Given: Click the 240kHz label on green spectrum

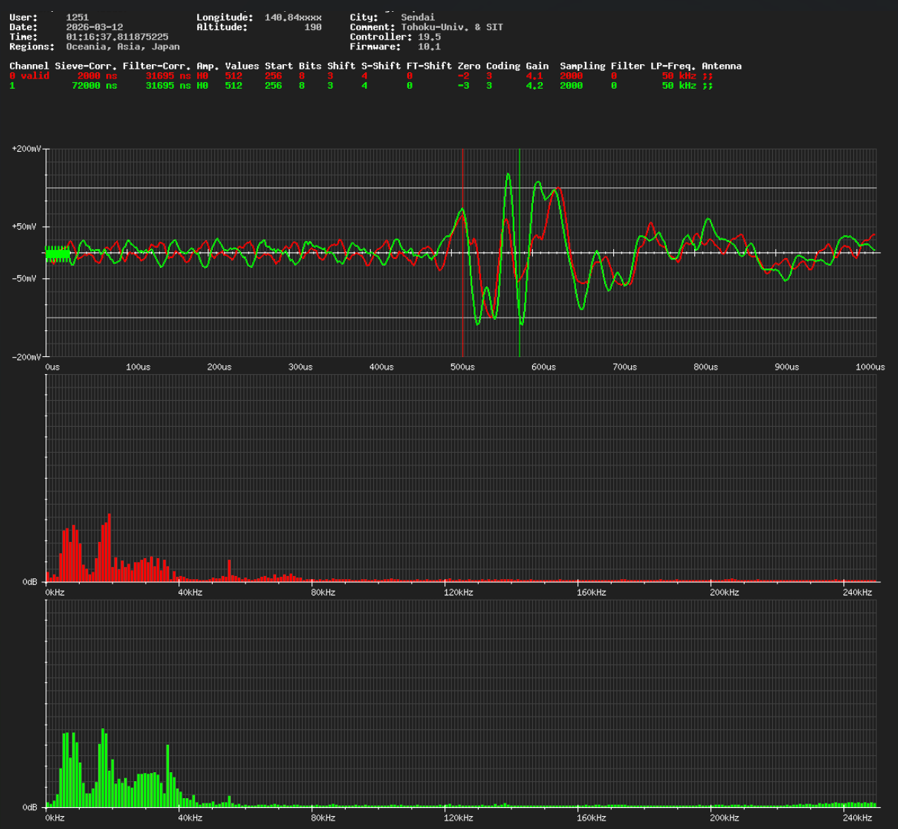Looking at the screenshot, I should 858,818.
